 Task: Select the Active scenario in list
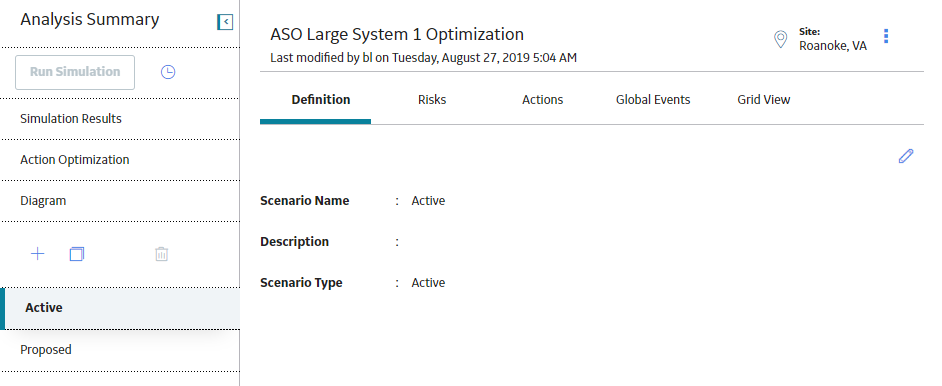point(120,308)
